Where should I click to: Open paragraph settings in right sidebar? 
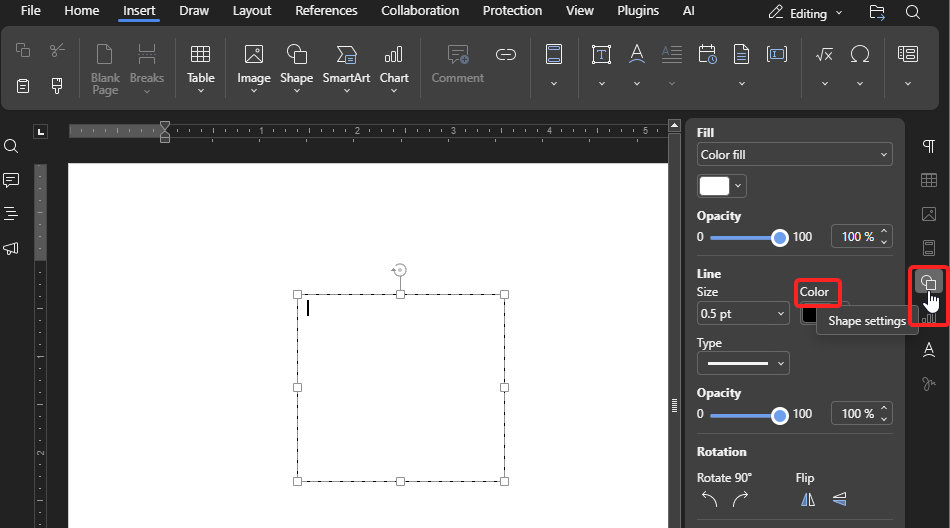point(929,147)
